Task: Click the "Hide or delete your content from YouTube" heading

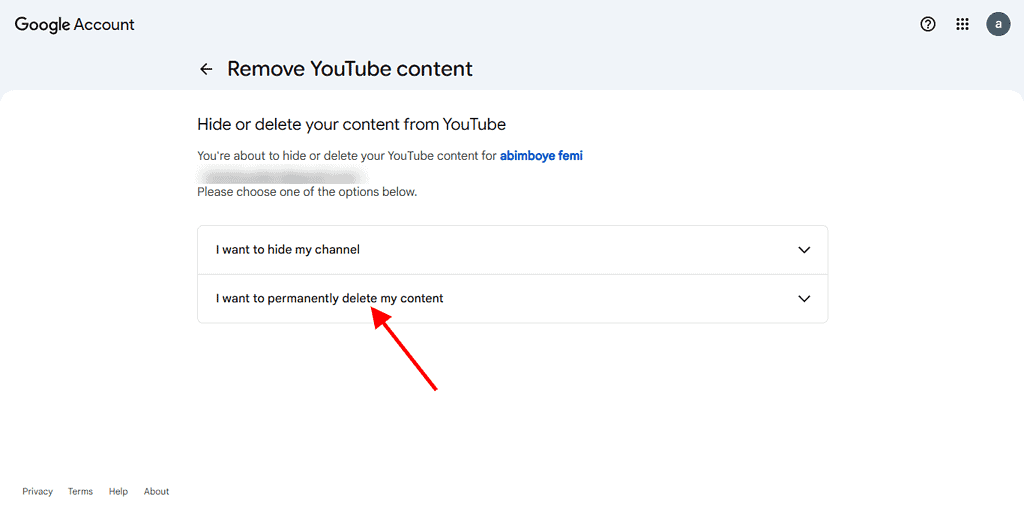Action: [351, 123]
